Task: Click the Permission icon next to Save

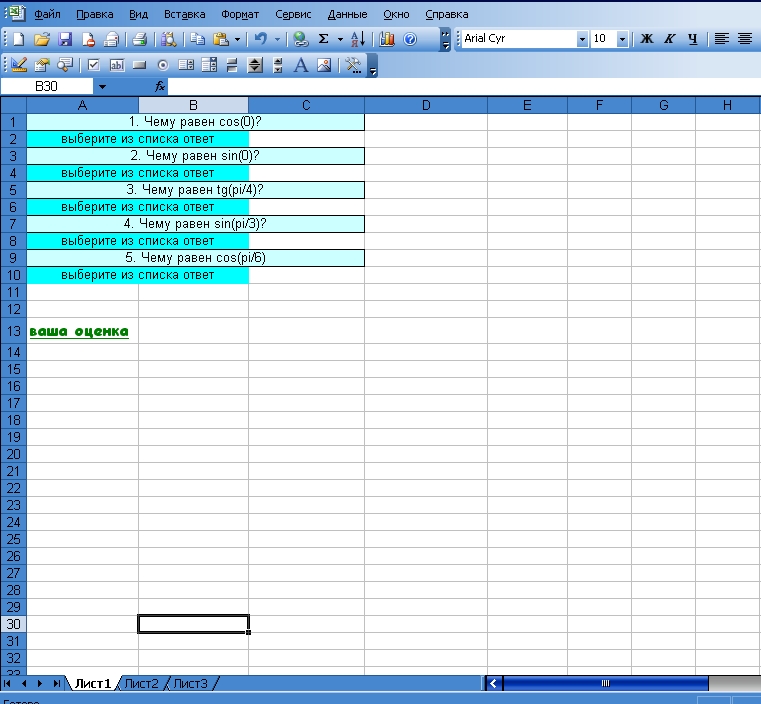Action: point(88,39)
